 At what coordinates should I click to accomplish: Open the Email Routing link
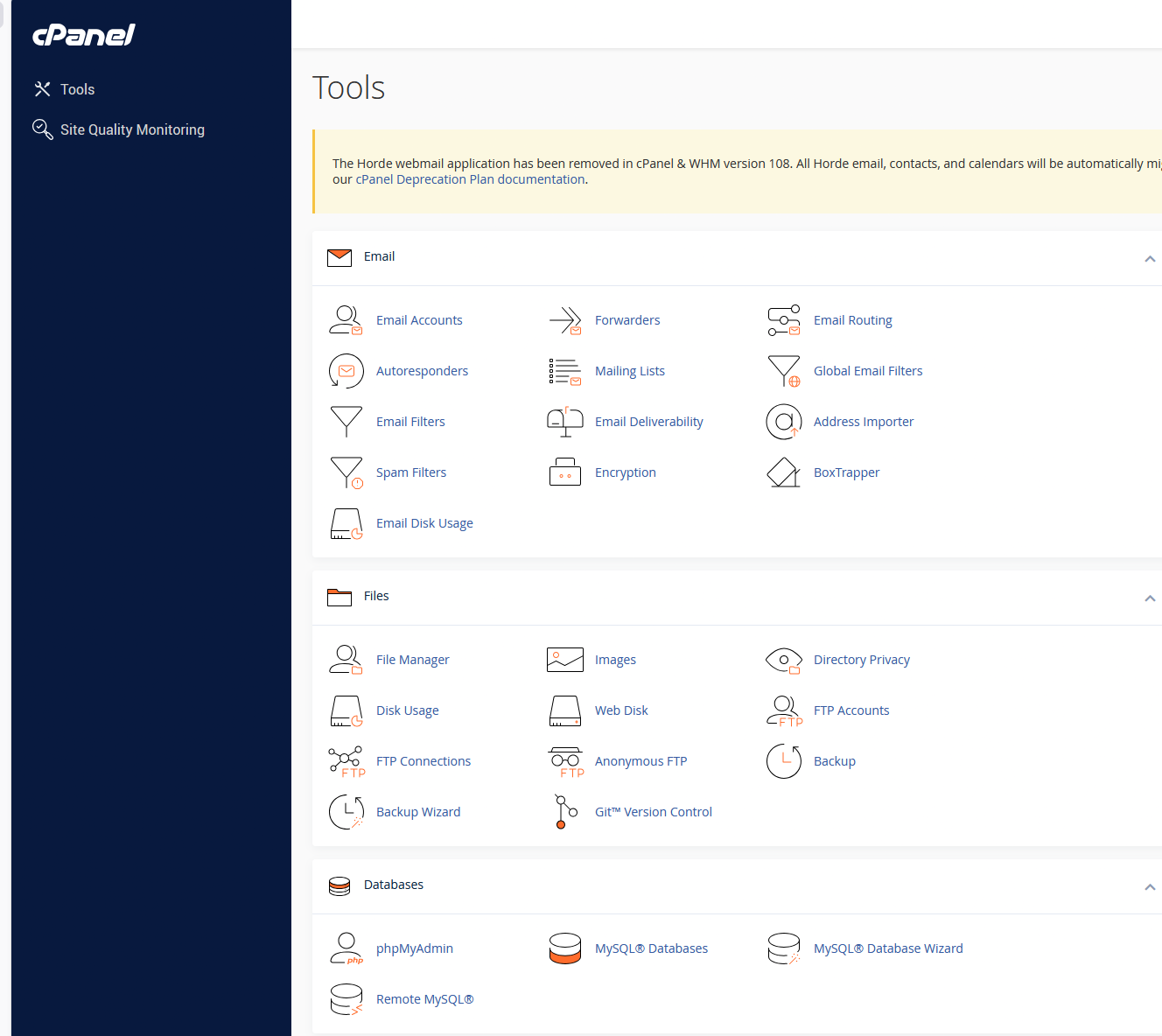853,320
